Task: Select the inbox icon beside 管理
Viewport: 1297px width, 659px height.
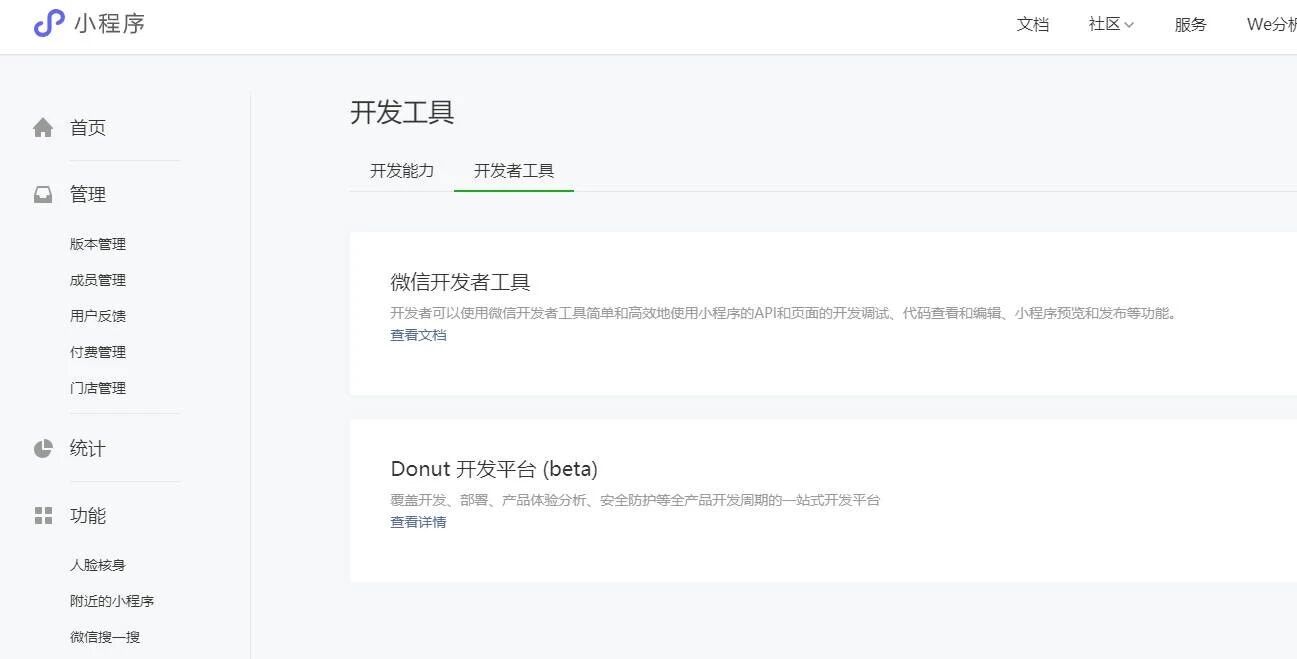Action: click(43, 195)
